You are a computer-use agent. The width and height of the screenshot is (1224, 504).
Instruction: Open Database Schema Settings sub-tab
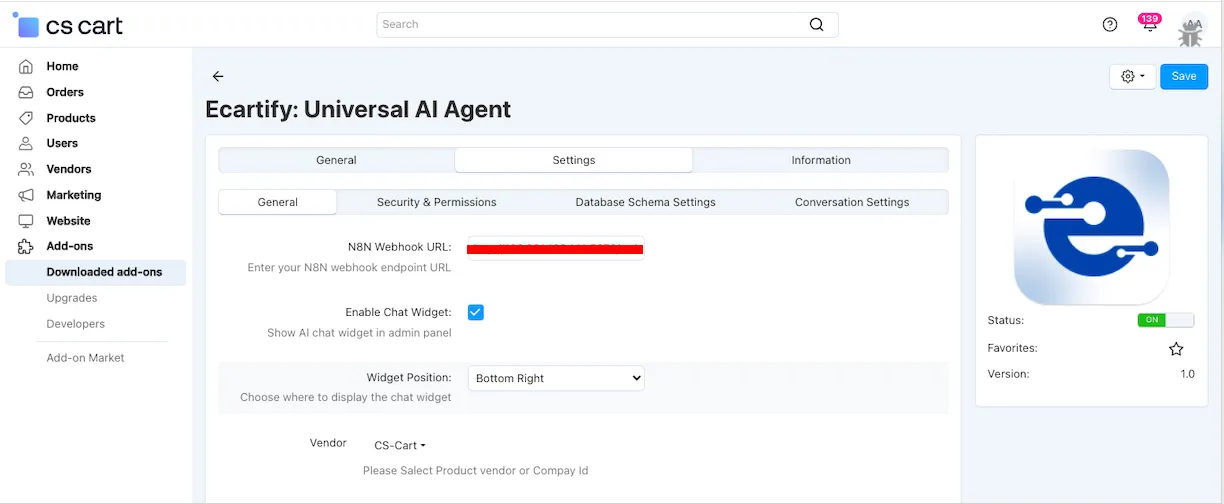pyautogui.click(x=646, y=202)
